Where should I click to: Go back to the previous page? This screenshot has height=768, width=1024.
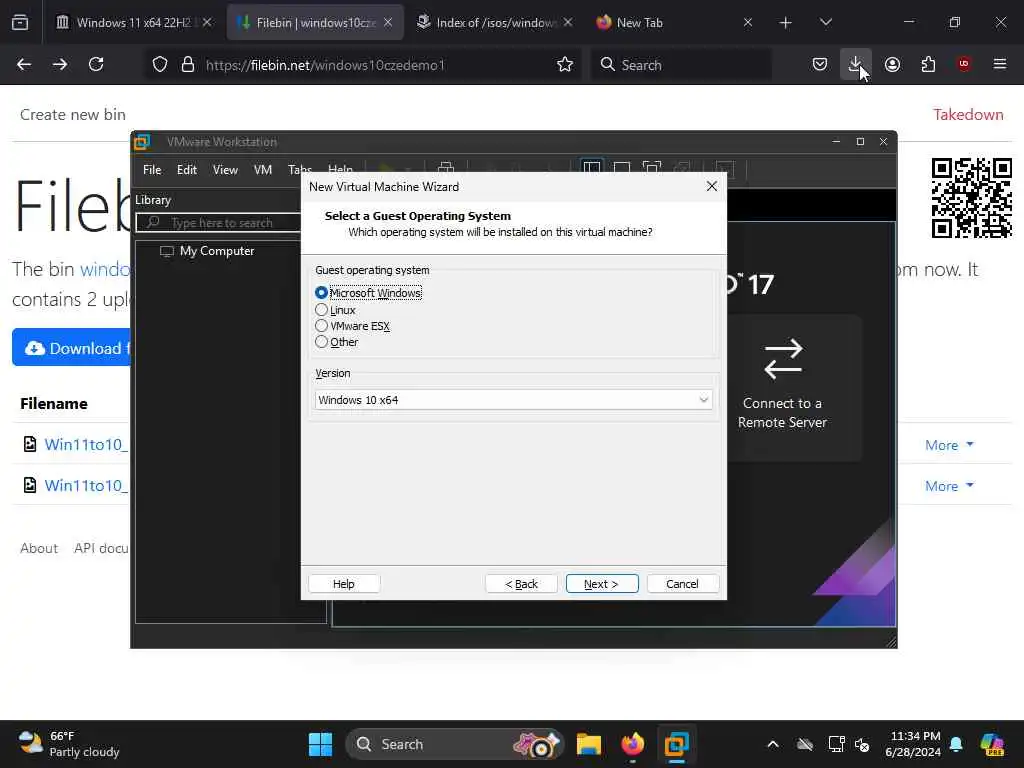pyautogui.click(x=24, y=64)
